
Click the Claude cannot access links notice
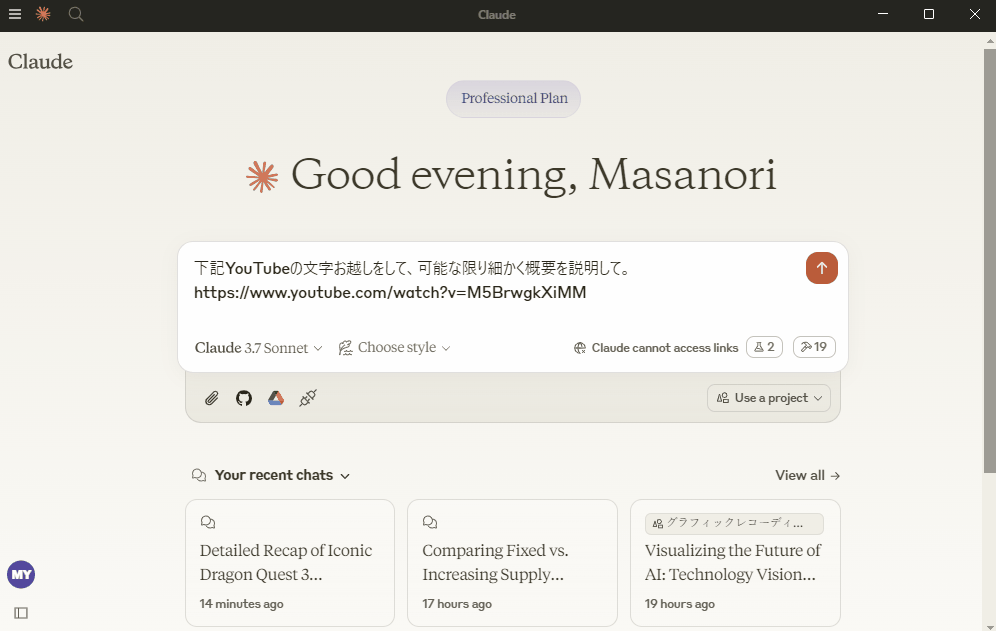(x=664, y=348)
